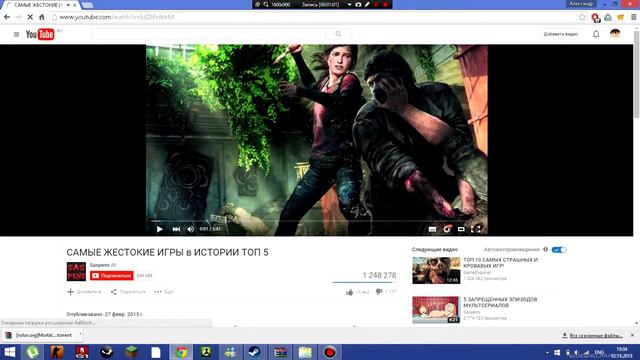Screen dimensions: 640x360
Task: Open the Saspens channel name link
Action: [x=100, y=265]
